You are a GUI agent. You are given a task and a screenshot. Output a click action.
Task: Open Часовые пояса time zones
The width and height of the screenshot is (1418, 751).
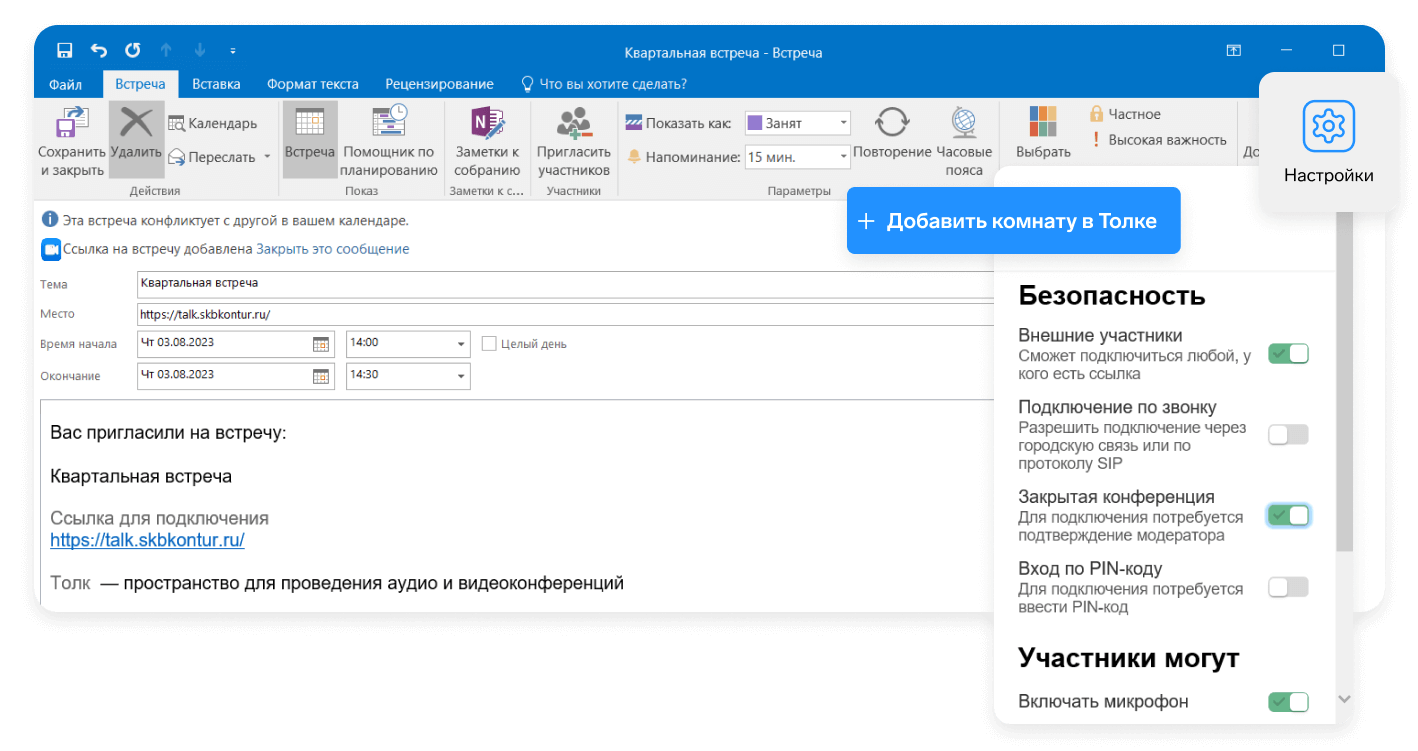point(964,123)
